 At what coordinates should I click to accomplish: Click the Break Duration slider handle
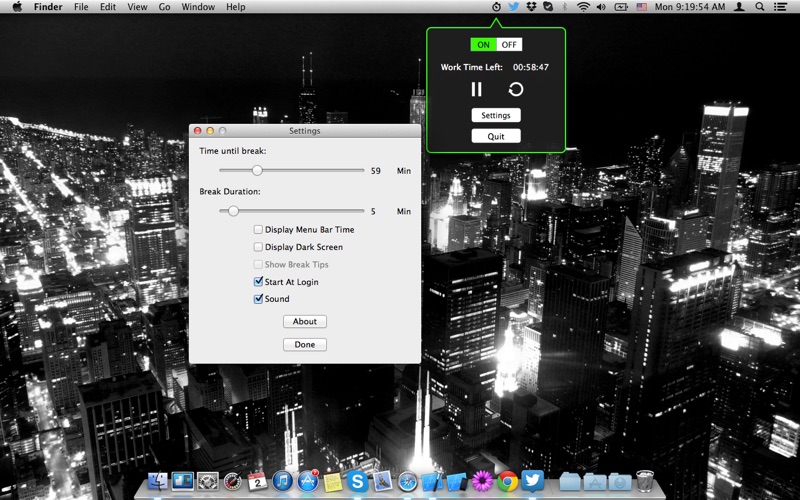pos(233,211)
